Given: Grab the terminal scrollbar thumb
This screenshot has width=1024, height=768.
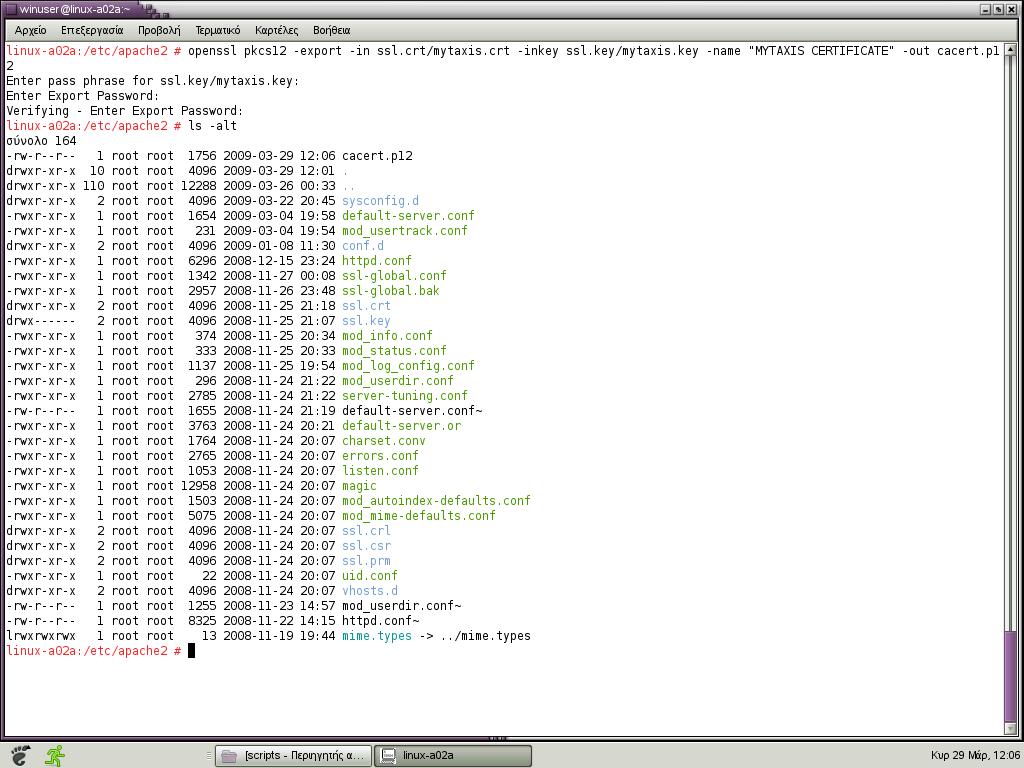Looking at the screenshot, I should (1010, 675).
